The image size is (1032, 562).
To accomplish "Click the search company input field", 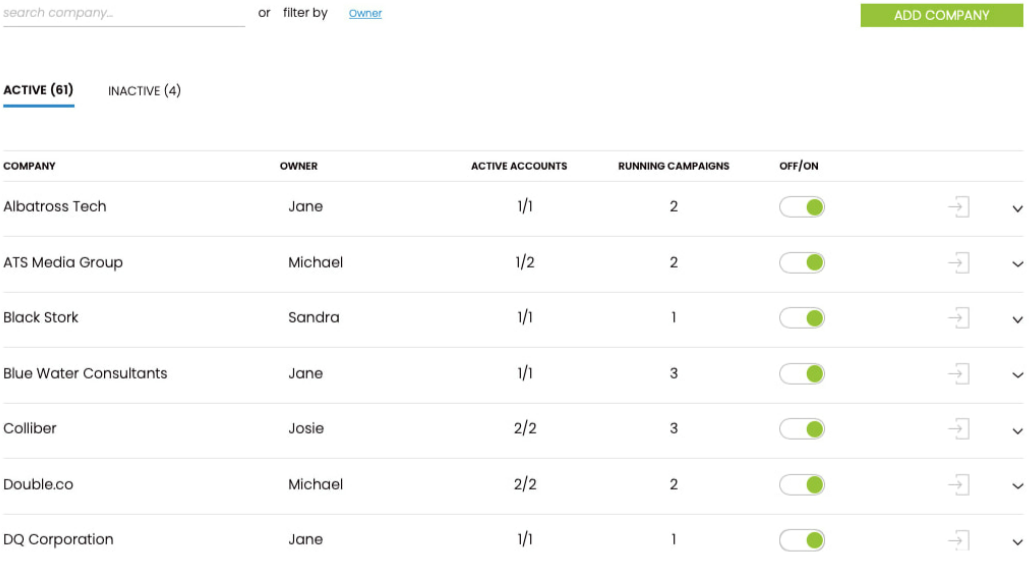I will (x=123, y=14).
